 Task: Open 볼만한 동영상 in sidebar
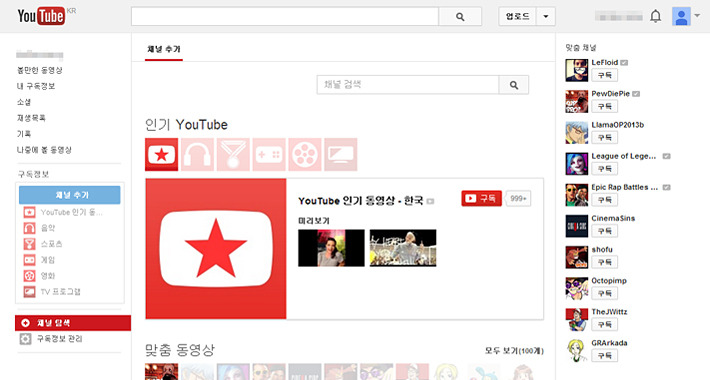point(40,70)
